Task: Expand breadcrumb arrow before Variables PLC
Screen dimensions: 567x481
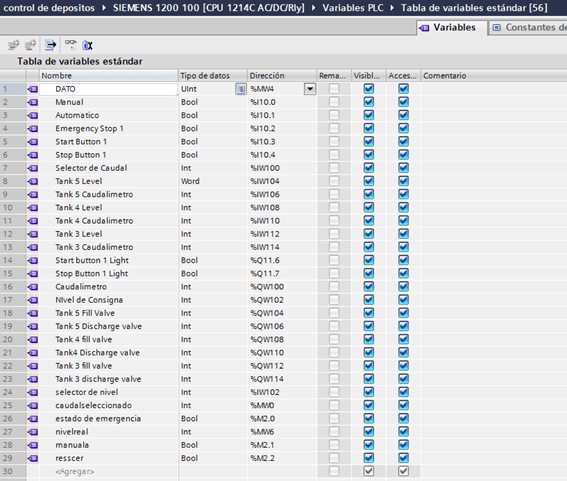Action: (x=314, y=8)
